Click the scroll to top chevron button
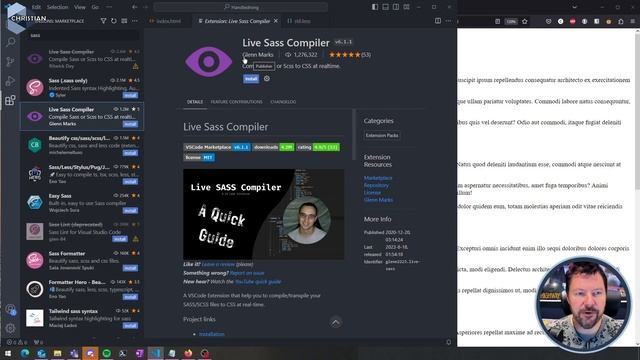The width and height of the screenshot is (640, 360). 336,322
